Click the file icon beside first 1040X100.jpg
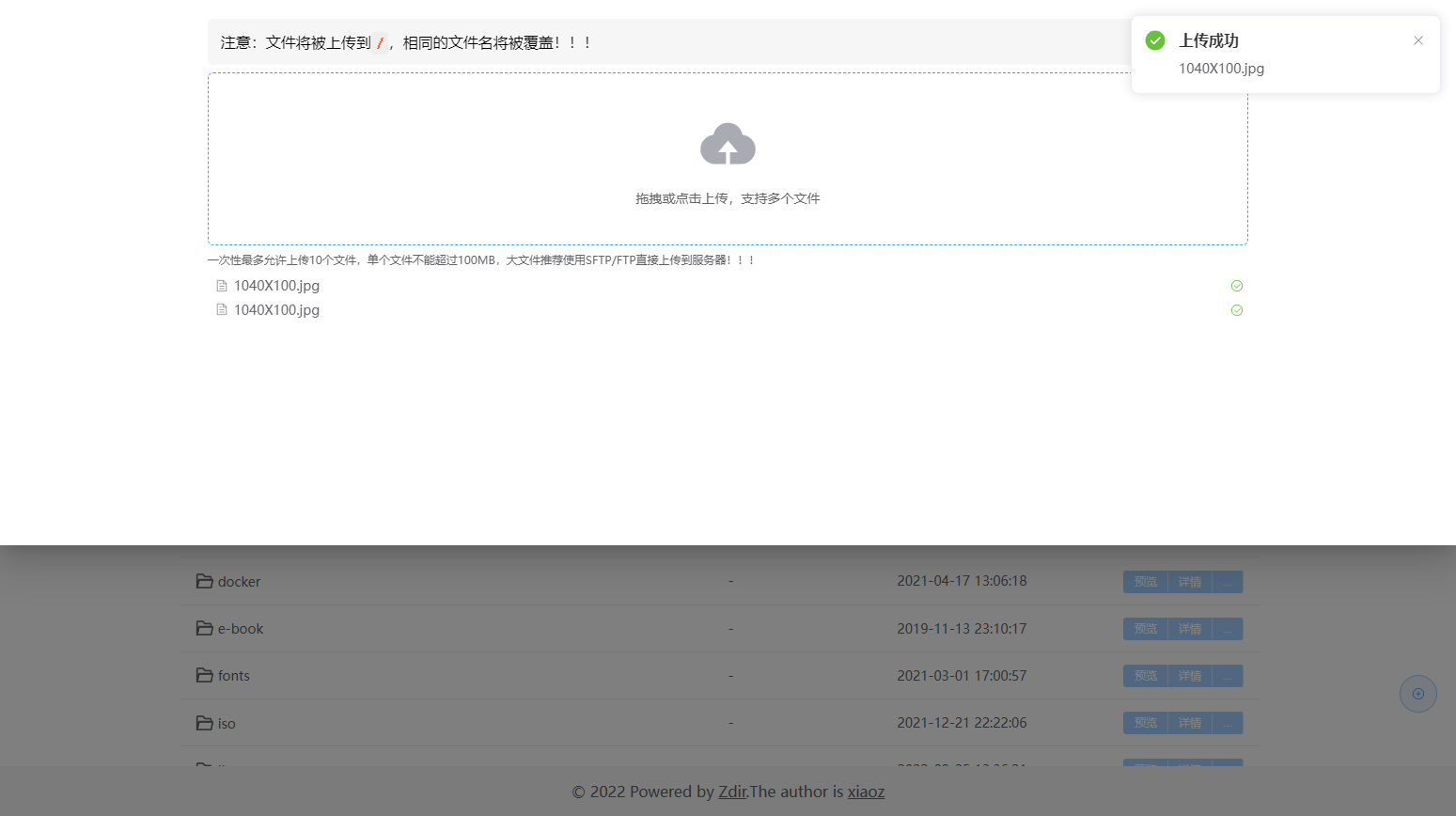Viewport: 1456px width, 816px height. point(221,285)
